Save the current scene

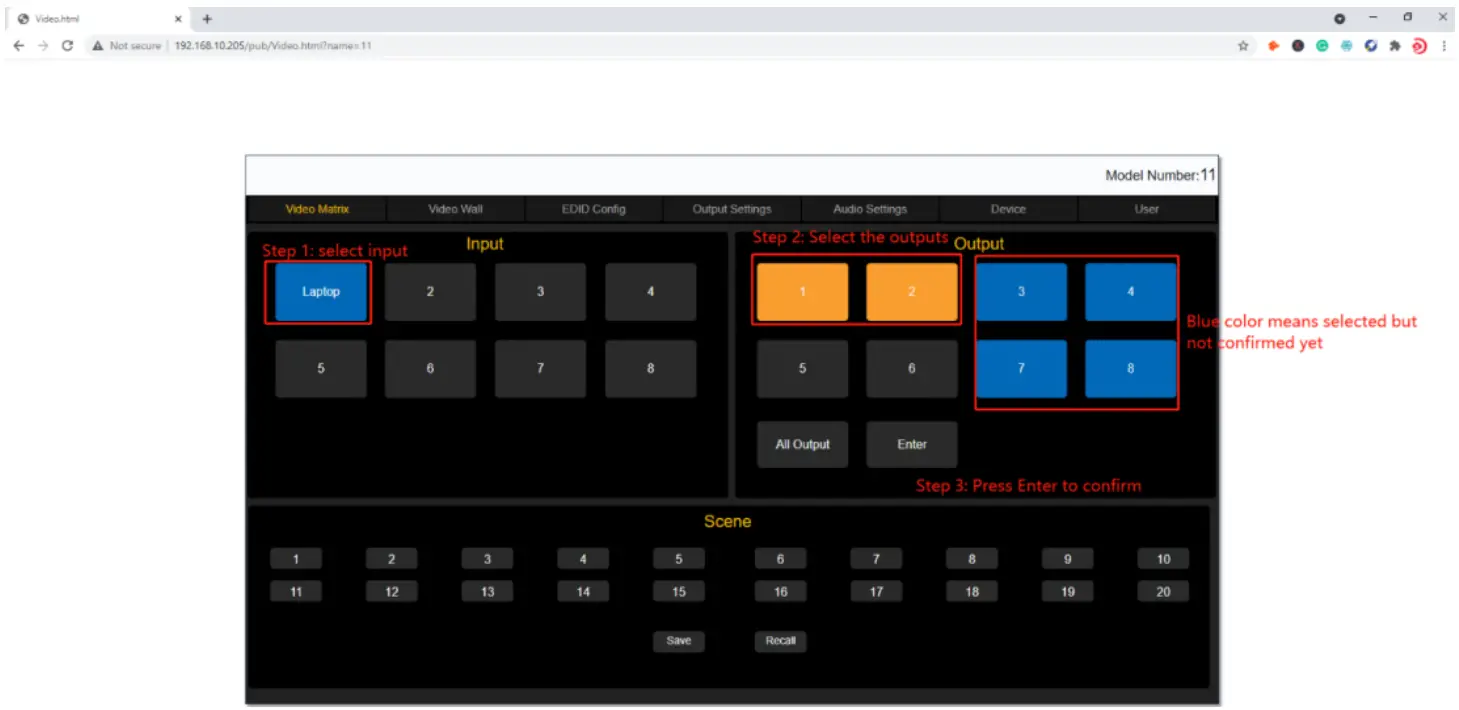point(679,641)
